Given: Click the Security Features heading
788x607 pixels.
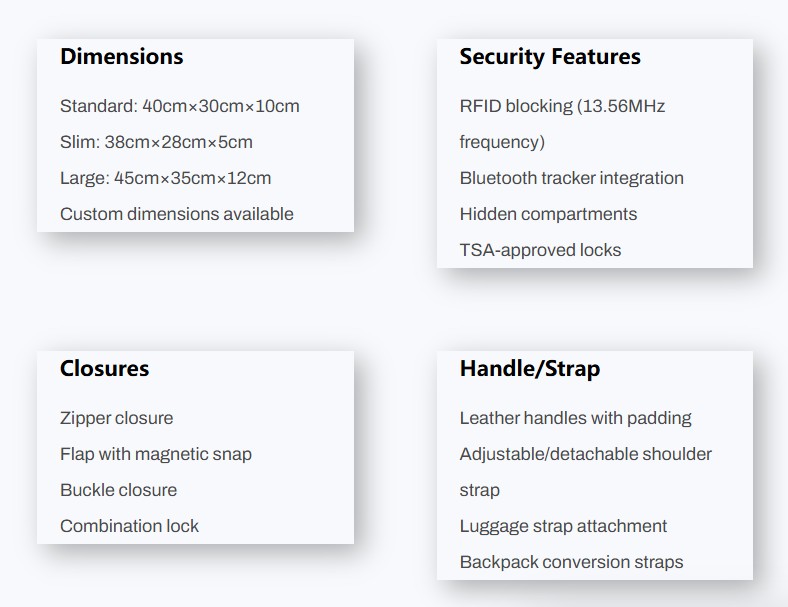Looking at the screenshot, I should 549,56.
